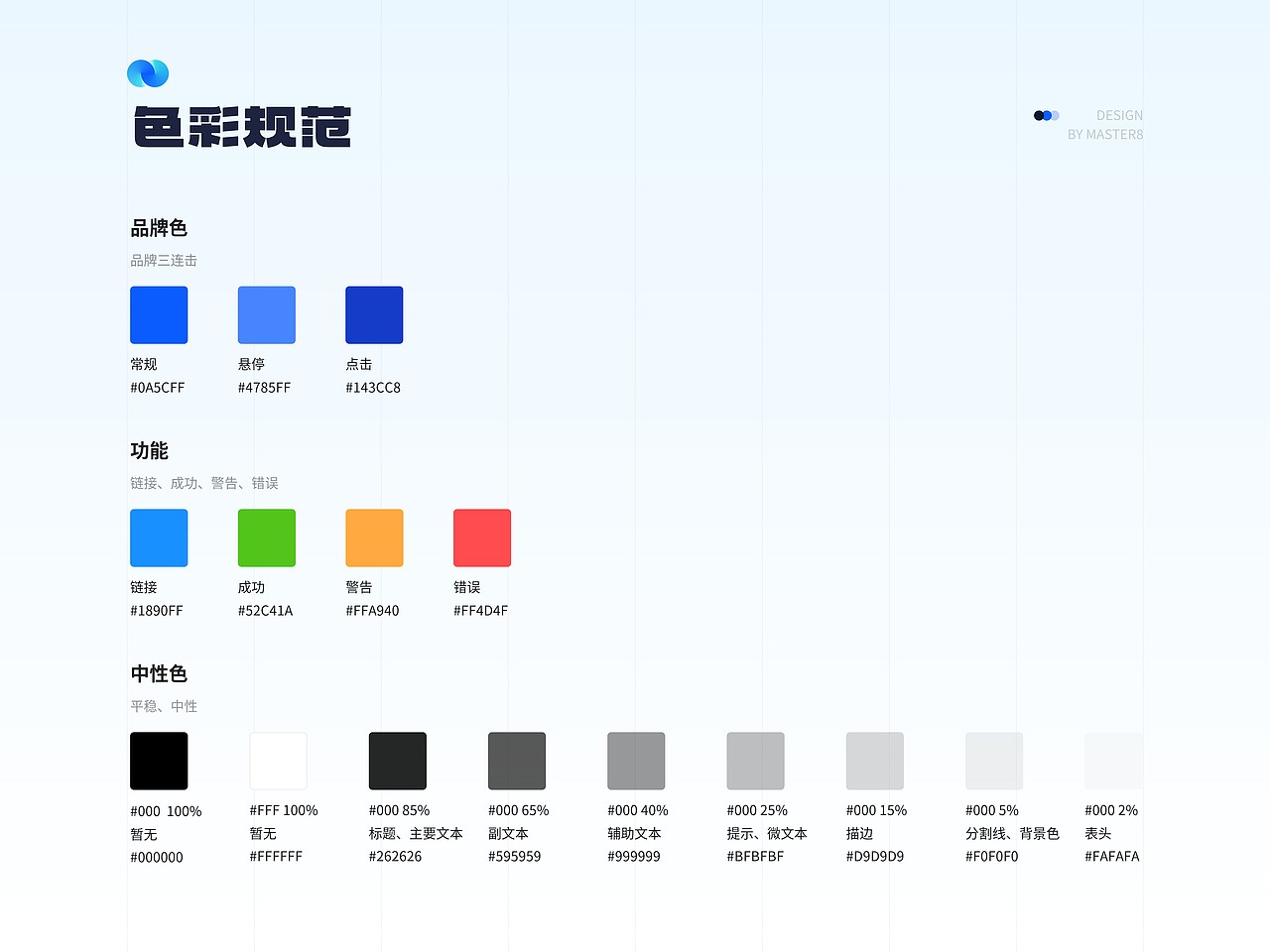Screen dimensions: 1270x952
Task: Click the 警告 label
Action: pos(359,588)
